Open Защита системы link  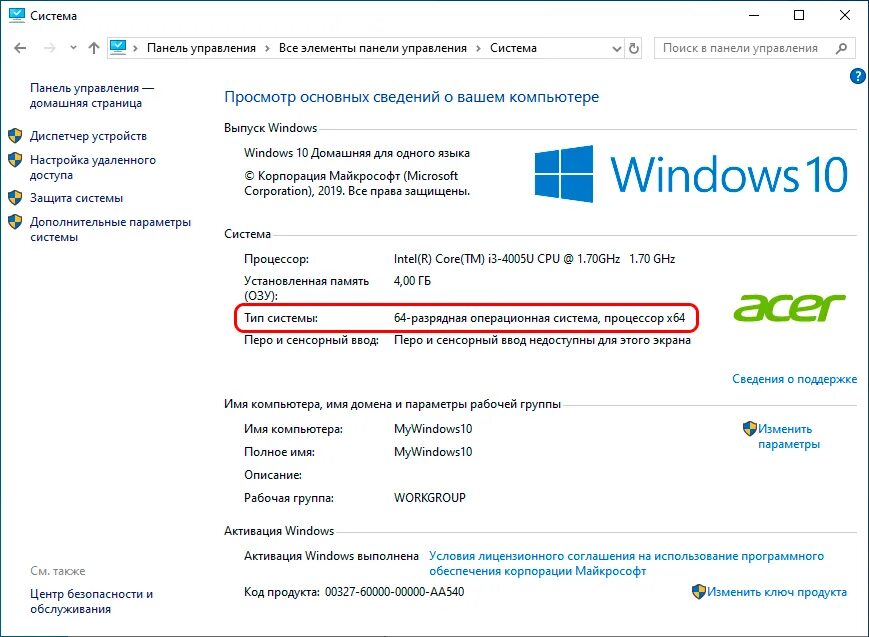click(76, 198)
